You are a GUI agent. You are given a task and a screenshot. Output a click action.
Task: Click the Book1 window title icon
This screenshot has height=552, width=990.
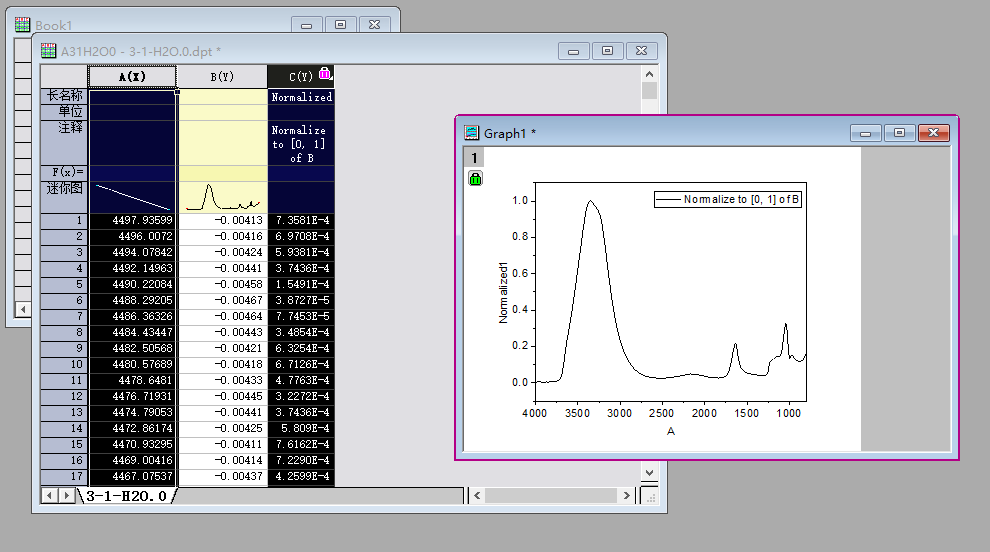click(x=22, y=25)
